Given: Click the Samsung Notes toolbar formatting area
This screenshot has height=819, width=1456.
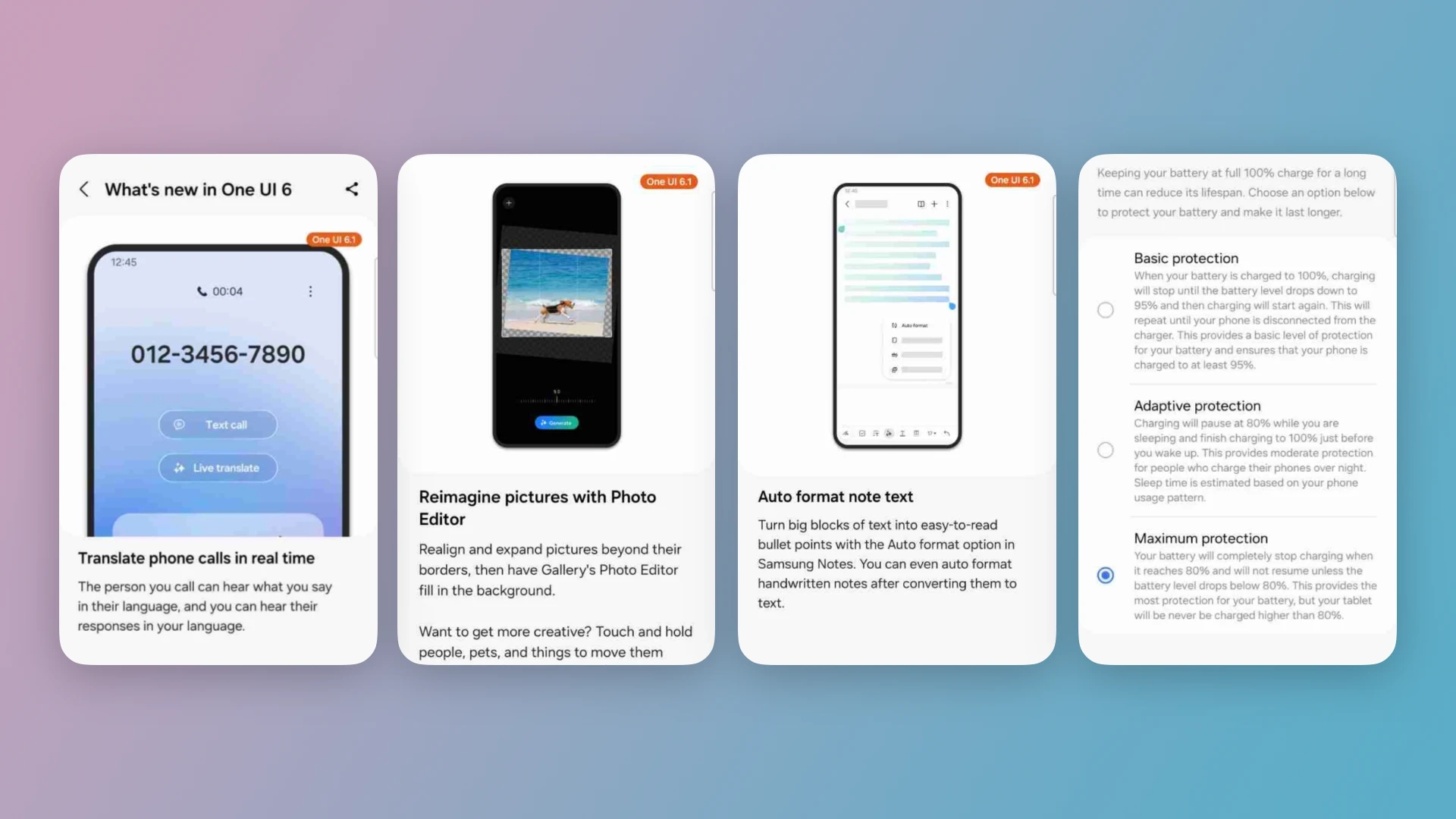Looking at the screenshot, I should [895, 434].
